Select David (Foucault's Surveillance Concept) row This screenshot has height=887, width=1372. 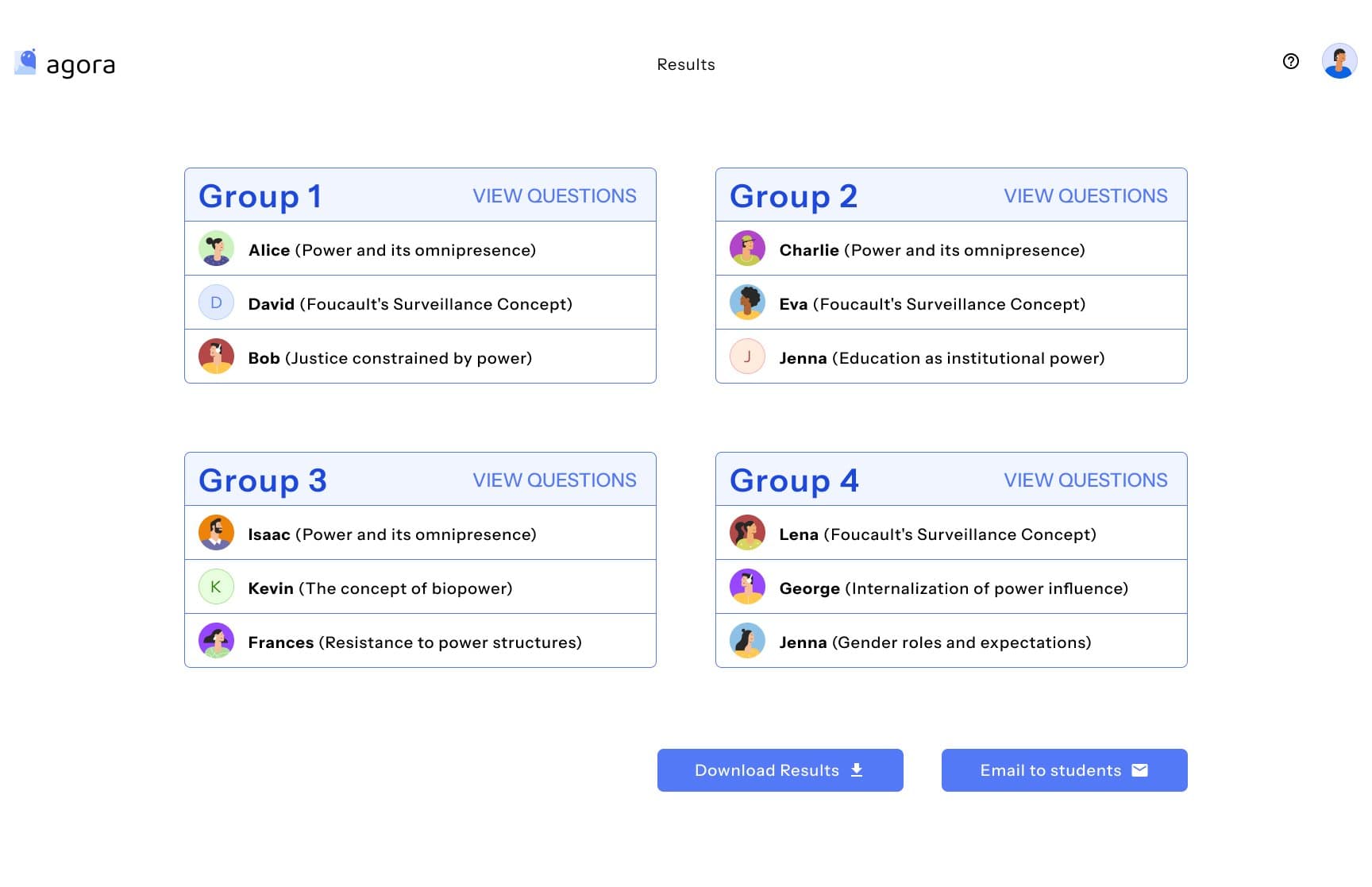[x=420, y=303]
